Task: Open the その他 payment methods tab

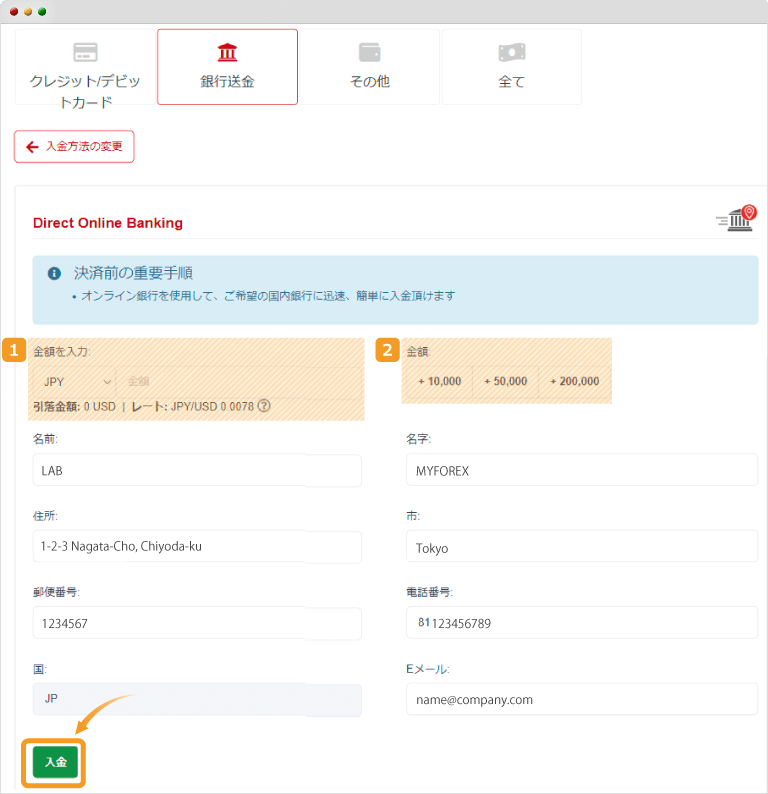Action: (x=370, y=67)
